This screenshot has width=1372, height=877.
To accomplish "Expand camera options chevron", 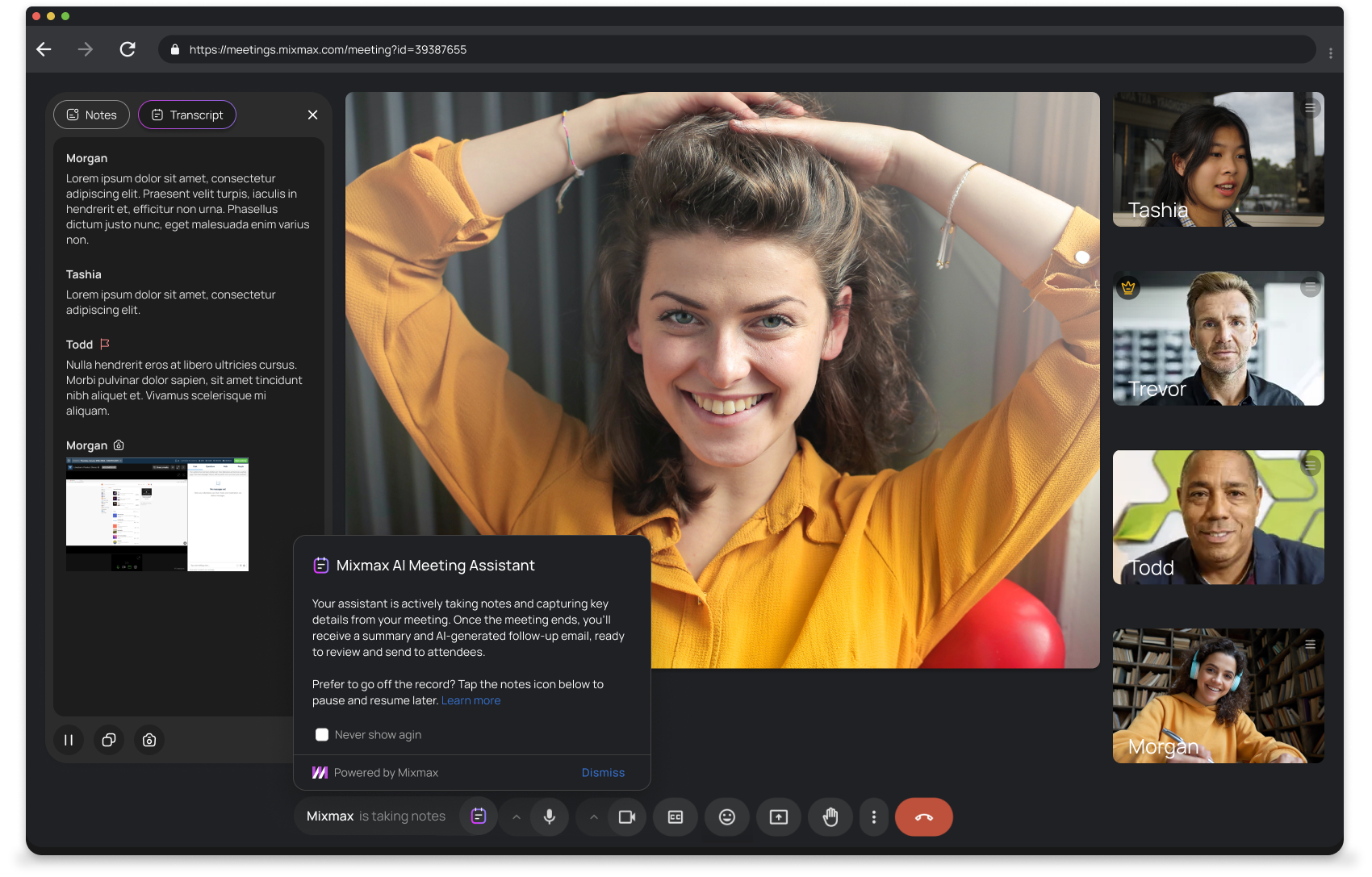I will [x=593, y=817].
